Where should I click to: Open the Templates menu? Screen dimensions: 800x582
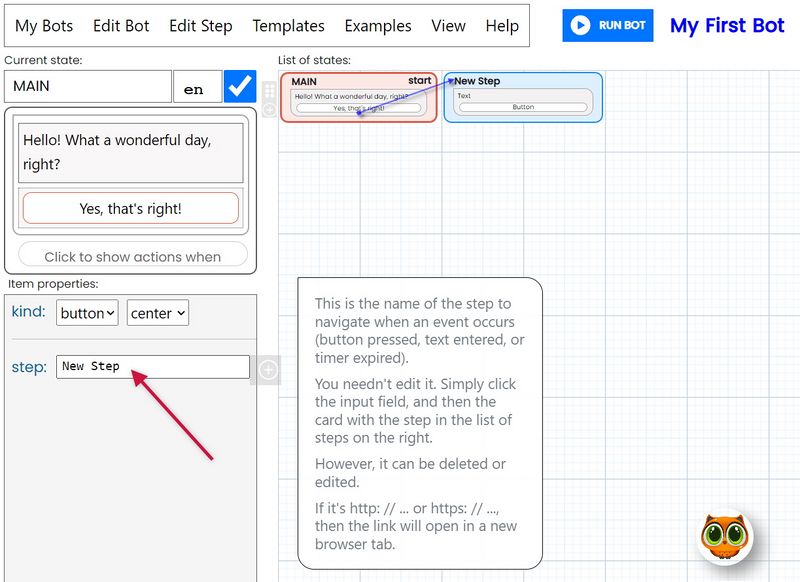288,26
